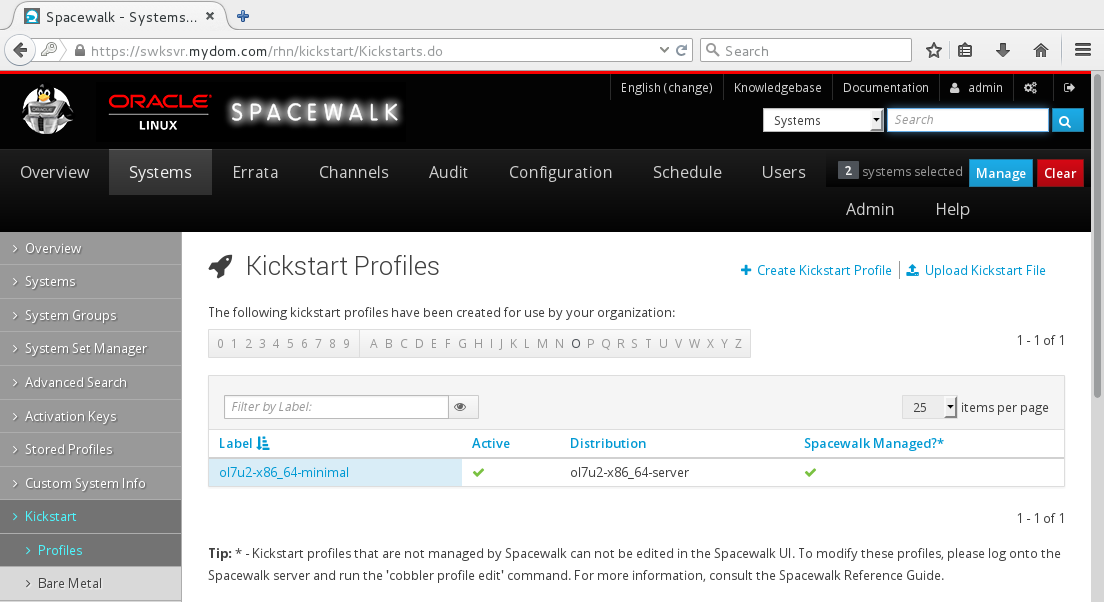Open the Users main navigation tab
The height and width of the screenshot is (602, 1104).
pos(784,172)
